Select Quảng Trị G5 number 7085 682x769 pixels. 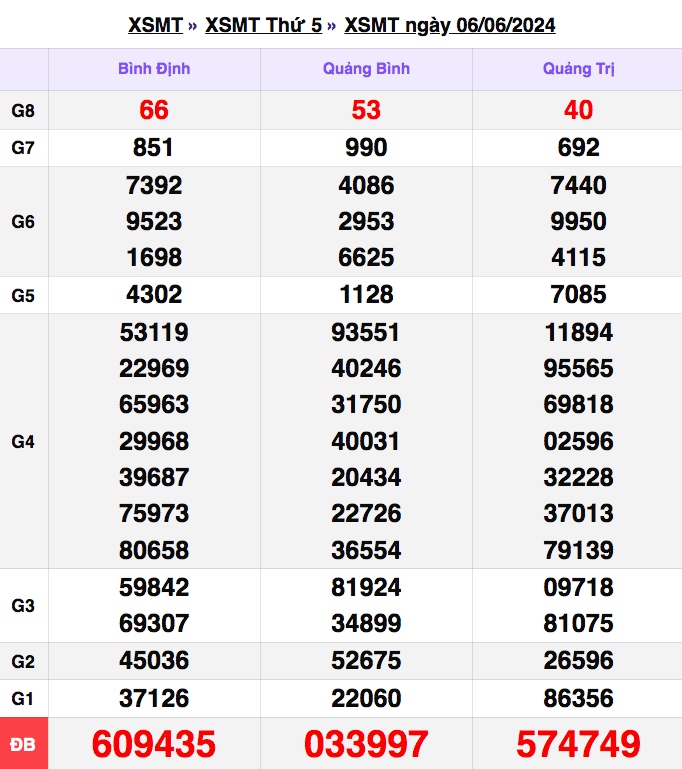[578, 295]
